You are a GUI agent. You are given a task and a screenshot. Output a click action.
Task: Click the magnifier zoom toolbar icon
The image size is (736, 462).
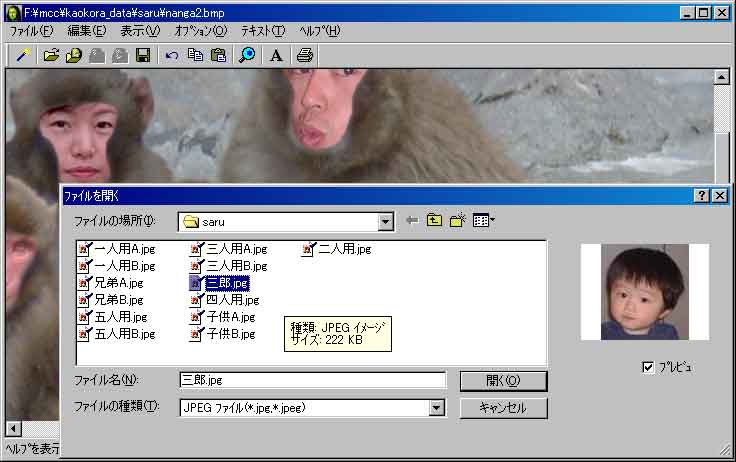[246, 55]
